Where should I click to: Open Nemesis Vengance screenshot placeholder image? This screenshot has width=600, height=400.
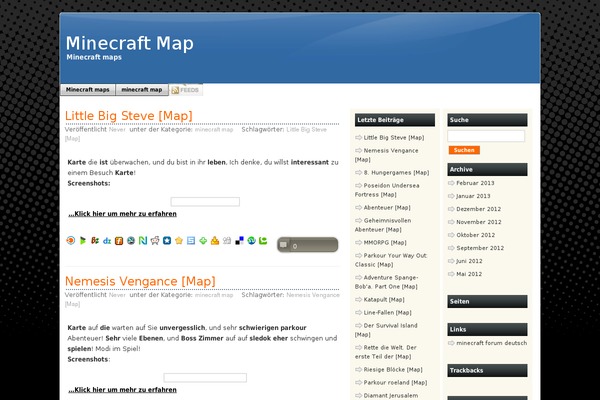tap(205, 378)
